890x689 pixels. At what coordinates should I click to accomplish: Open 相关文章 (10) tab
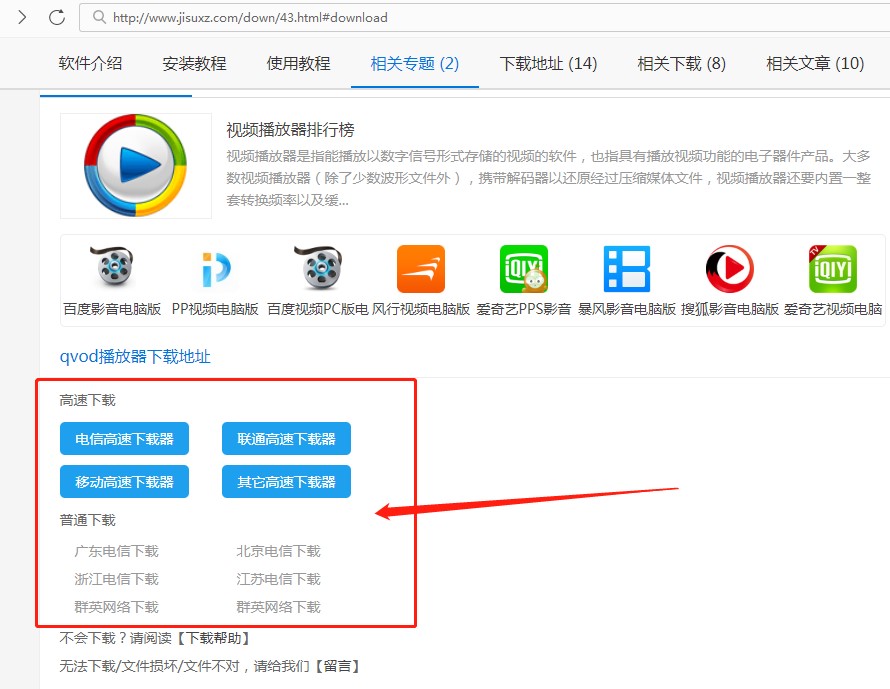point(815,63)
